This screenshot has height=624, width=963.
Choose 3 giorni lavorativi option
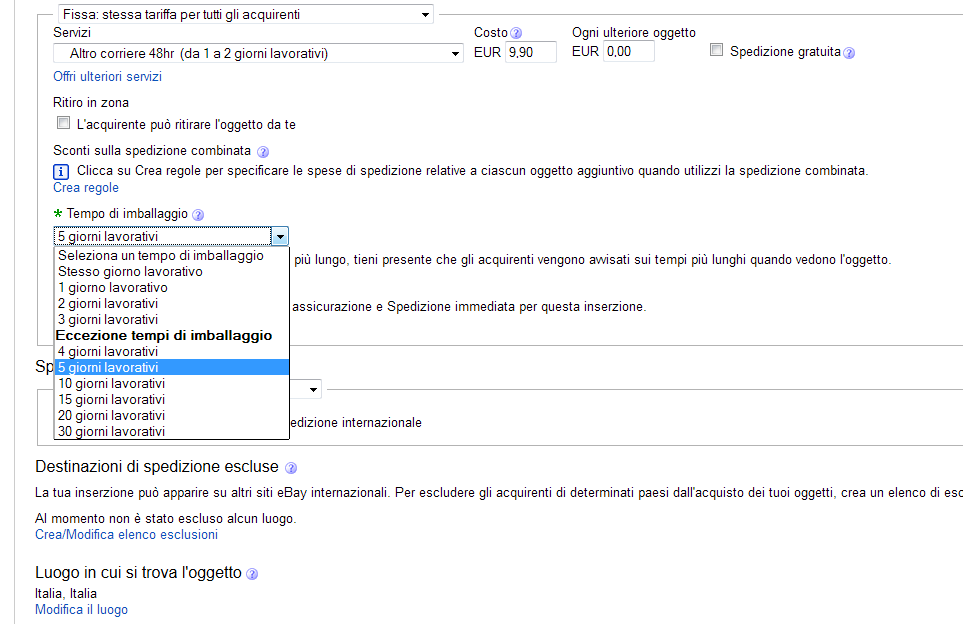pos(171,319)
